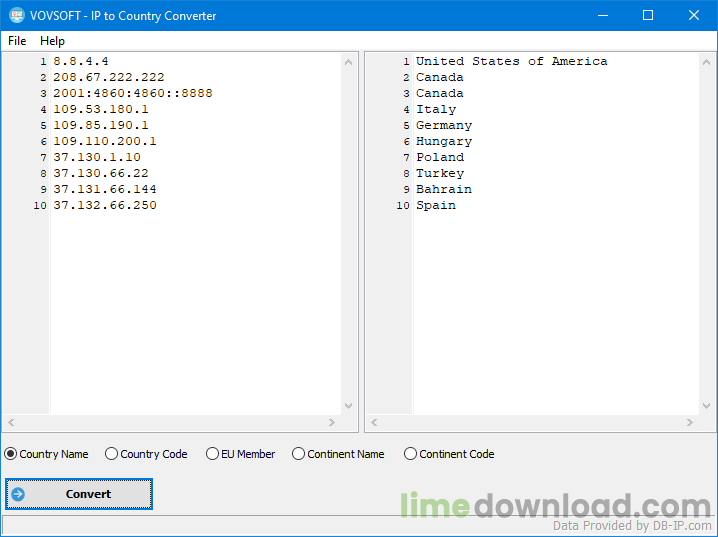
Task: Click down arrow of country list vertical scrollbar
Action: click(x=707, y=406)
